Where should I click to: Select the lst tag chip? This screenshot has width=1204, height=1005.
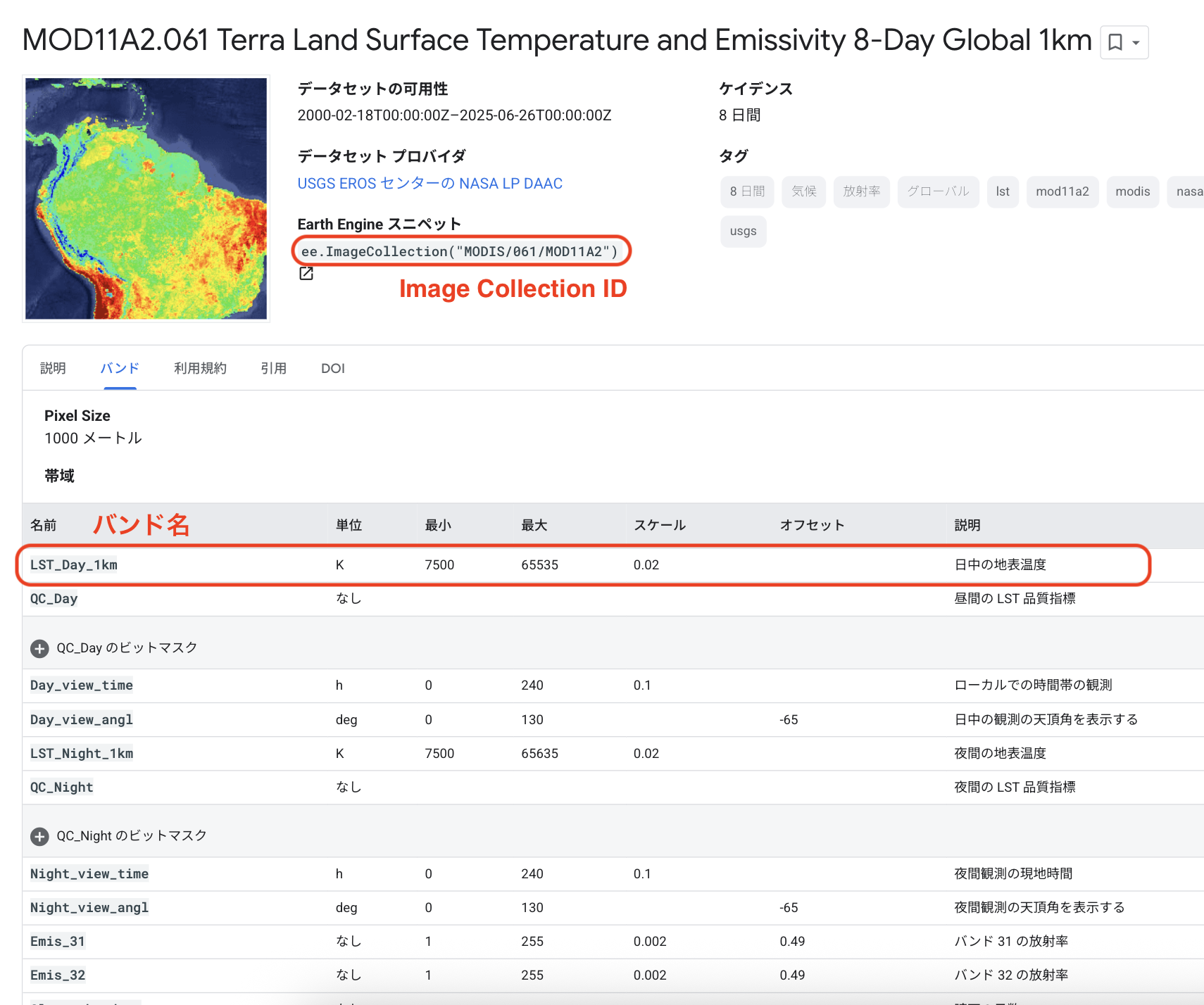pos(1003,191)
